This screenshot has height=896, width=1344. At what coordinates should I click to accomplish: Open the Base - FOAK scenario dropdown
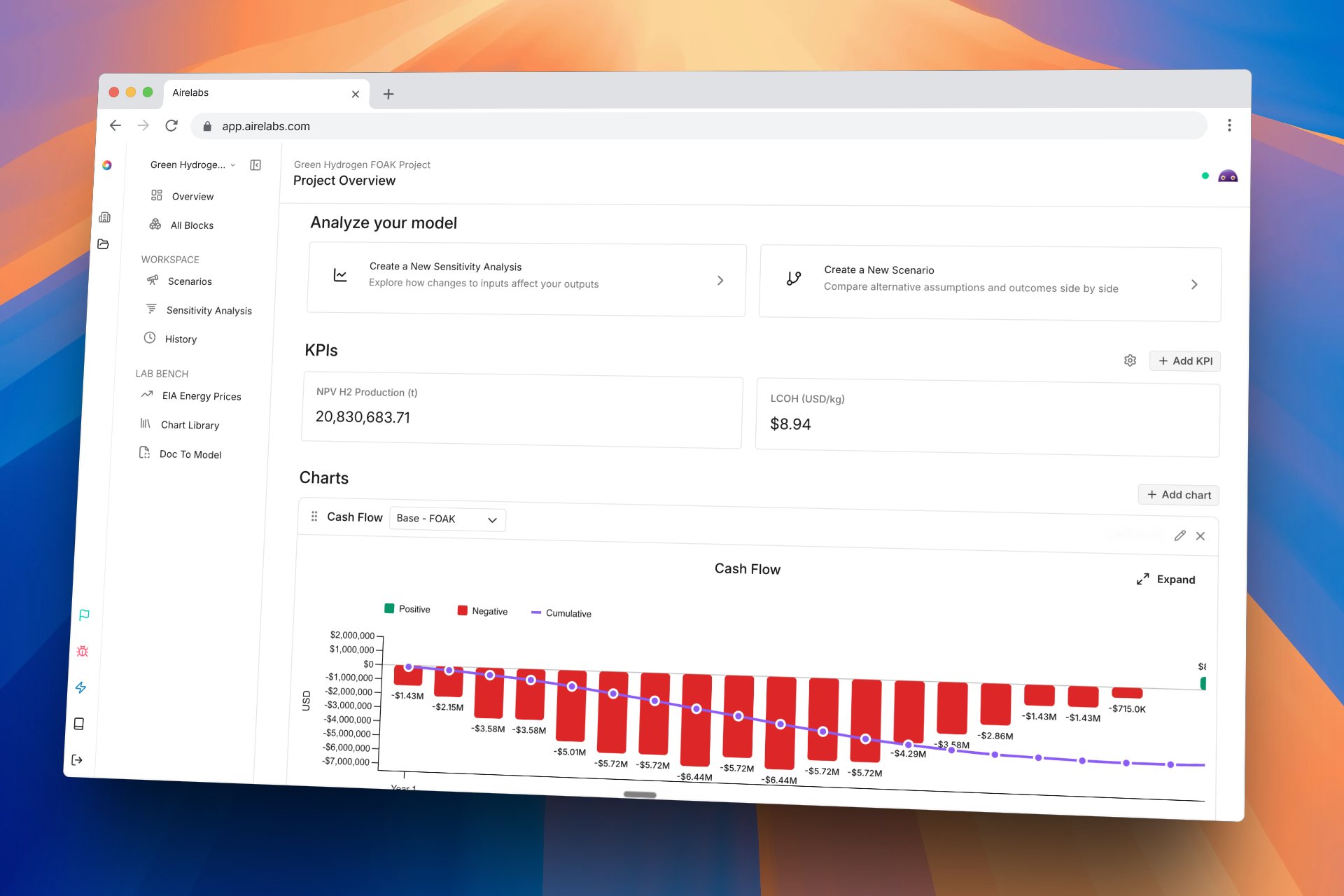tap(447, 519)
